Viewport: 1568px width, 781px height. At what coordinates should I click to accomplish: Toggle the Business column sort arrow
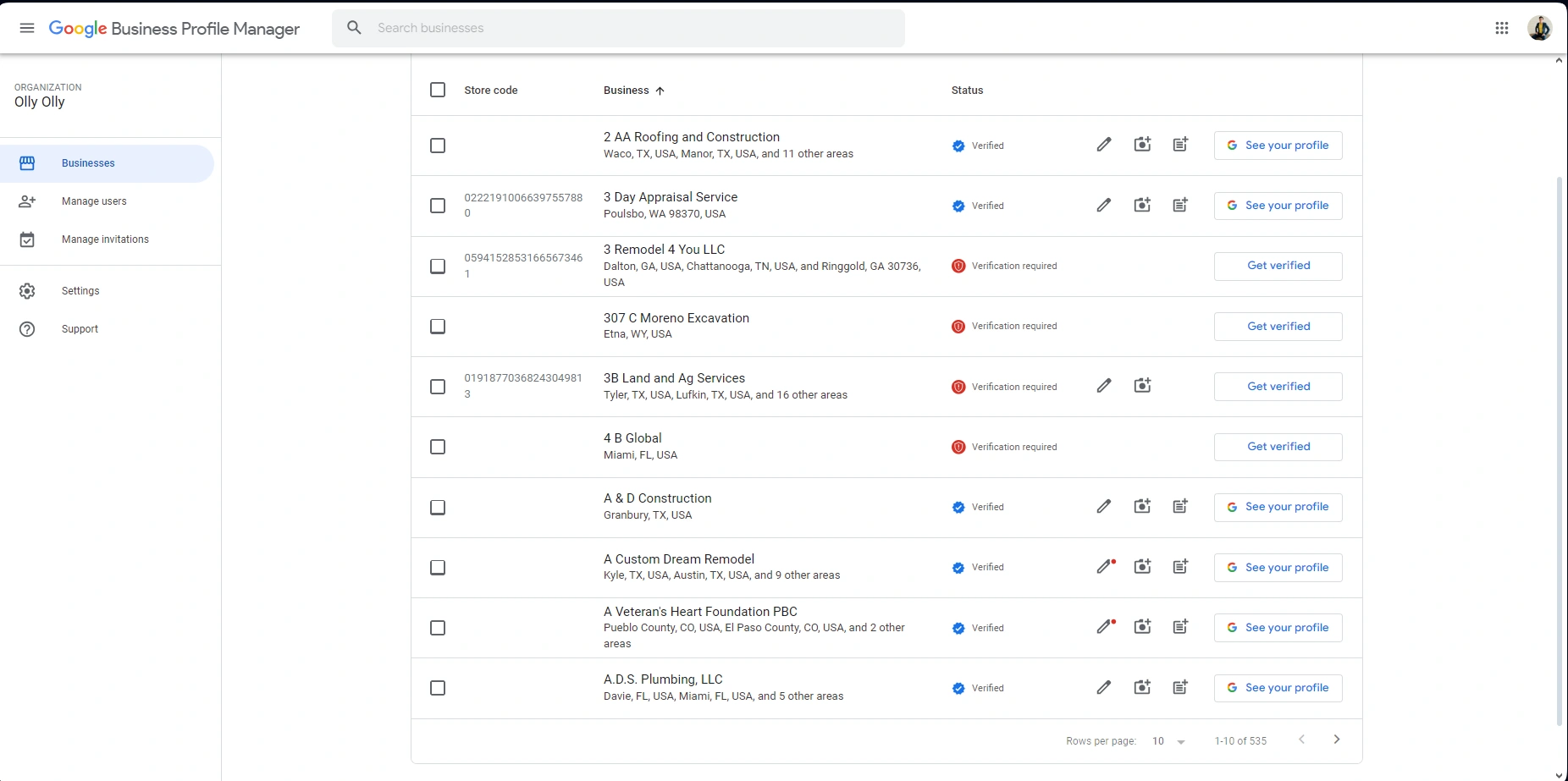tap(660, 91)
